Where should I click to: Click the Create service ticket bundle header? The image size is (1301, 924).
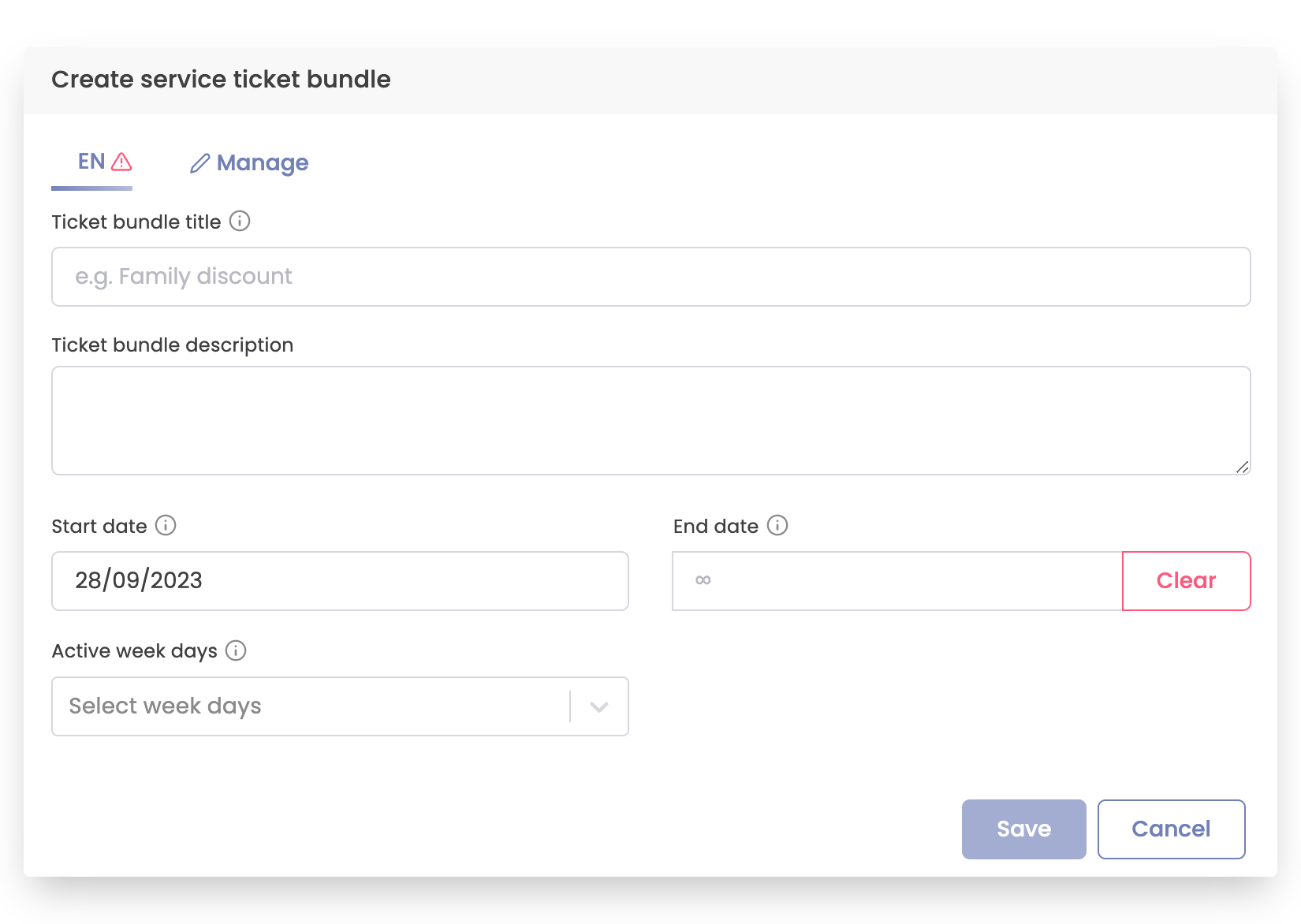(x=221, y=80)
